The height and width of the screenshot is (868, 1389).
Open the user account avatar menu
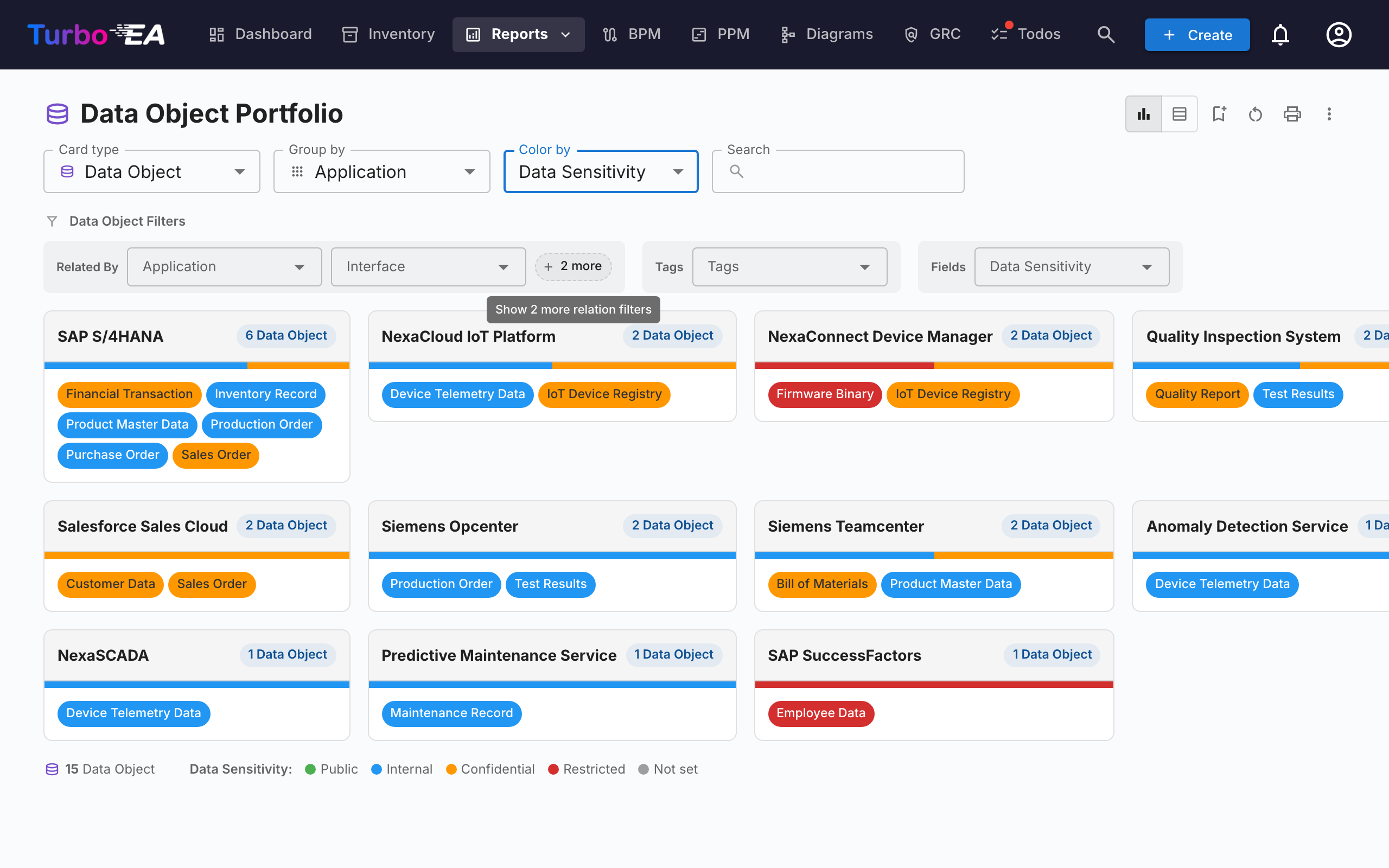[1339, 34]
